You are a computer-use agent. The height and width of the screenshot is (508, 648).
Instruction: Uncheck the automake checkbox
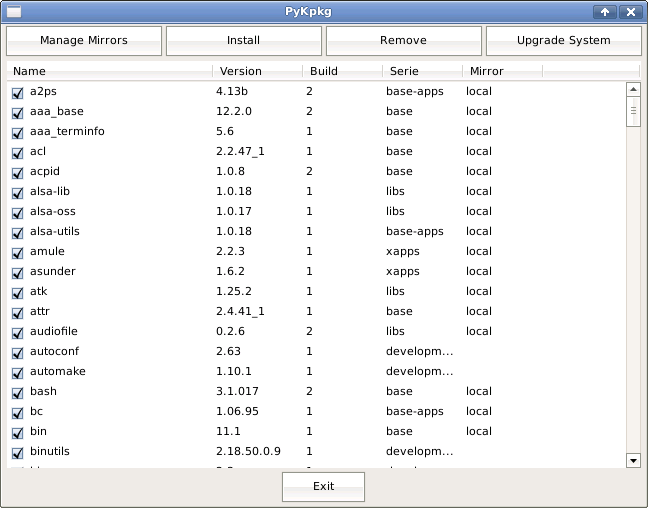(17, 372)
